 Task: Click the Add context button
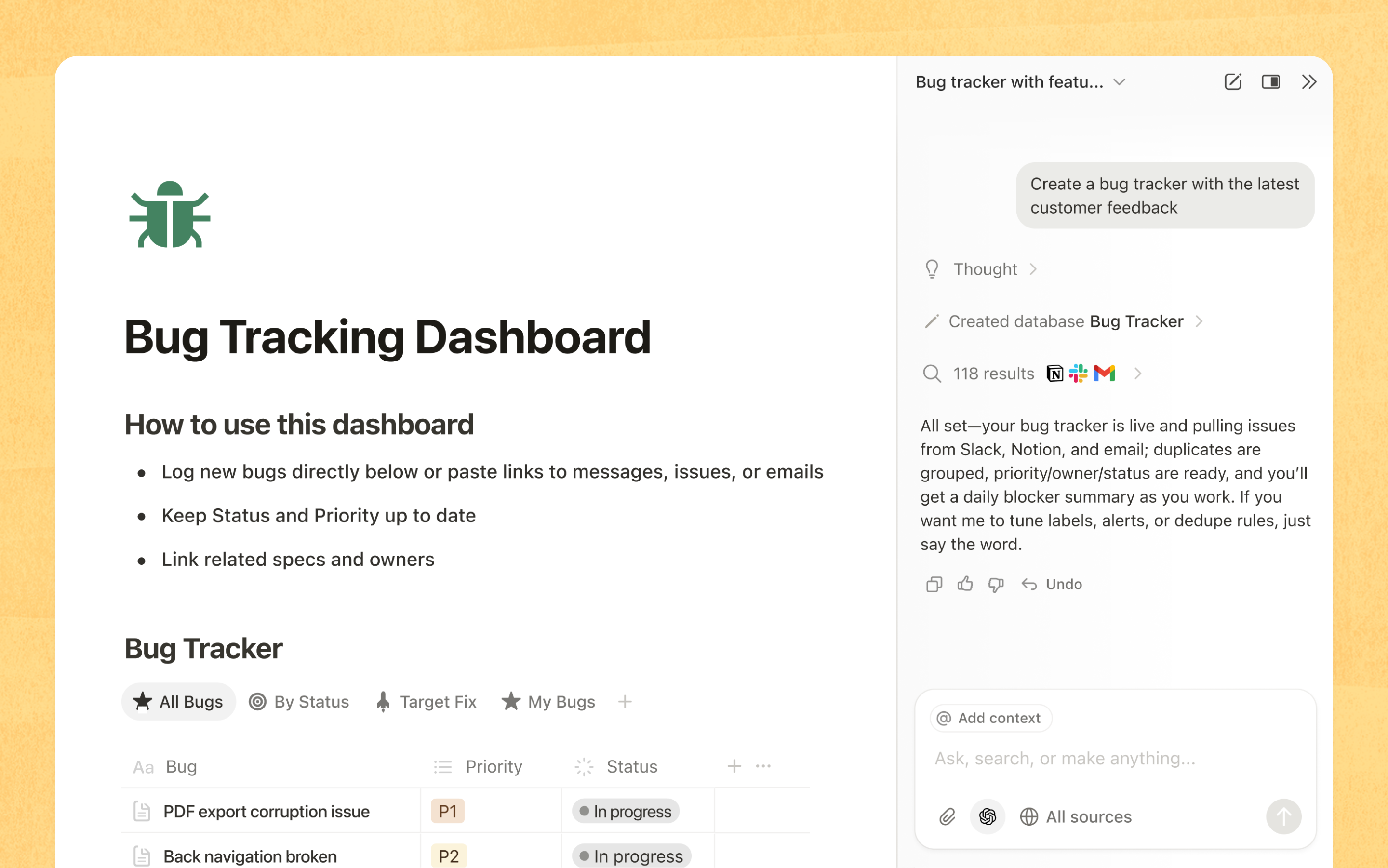(990, 718)
